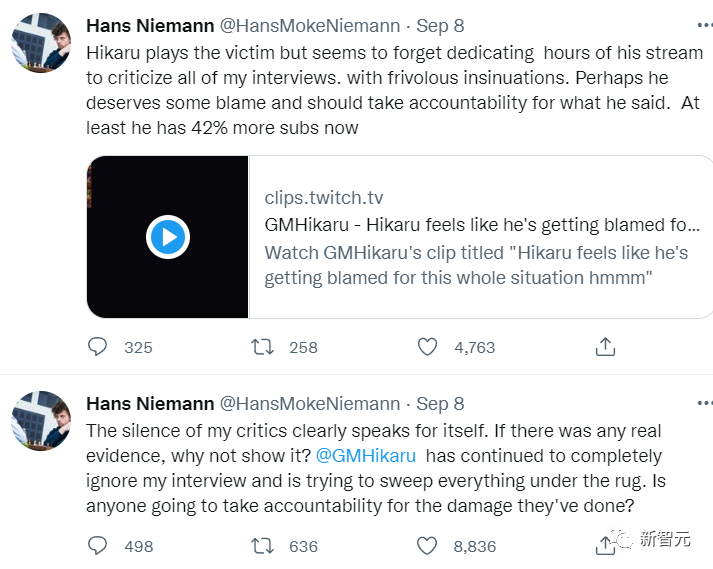
Task: Play the GMHikaru Twitch clip video
Action: pos(167,237)
